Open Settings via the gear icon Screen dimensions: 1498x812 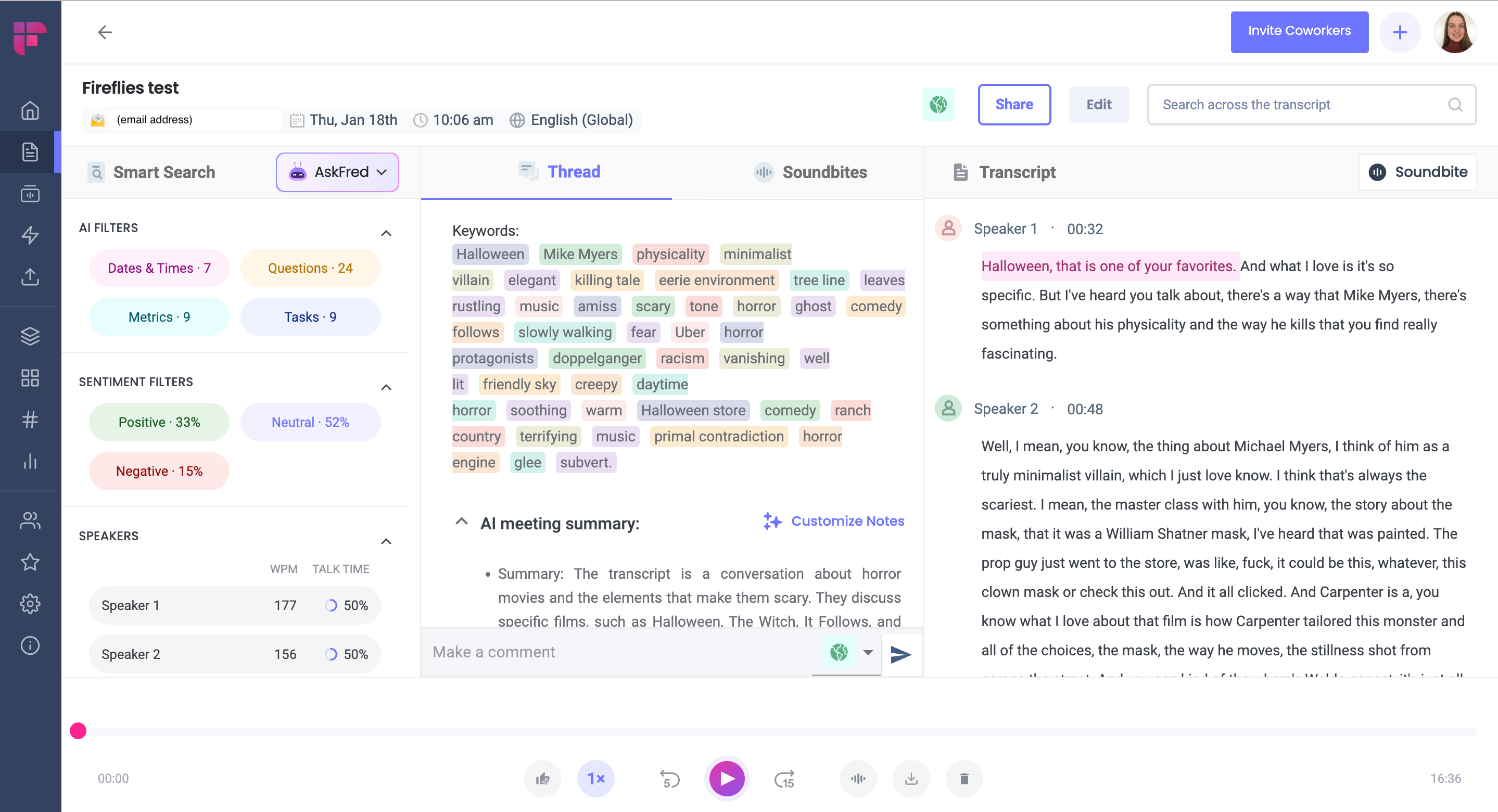click(30, 604)
